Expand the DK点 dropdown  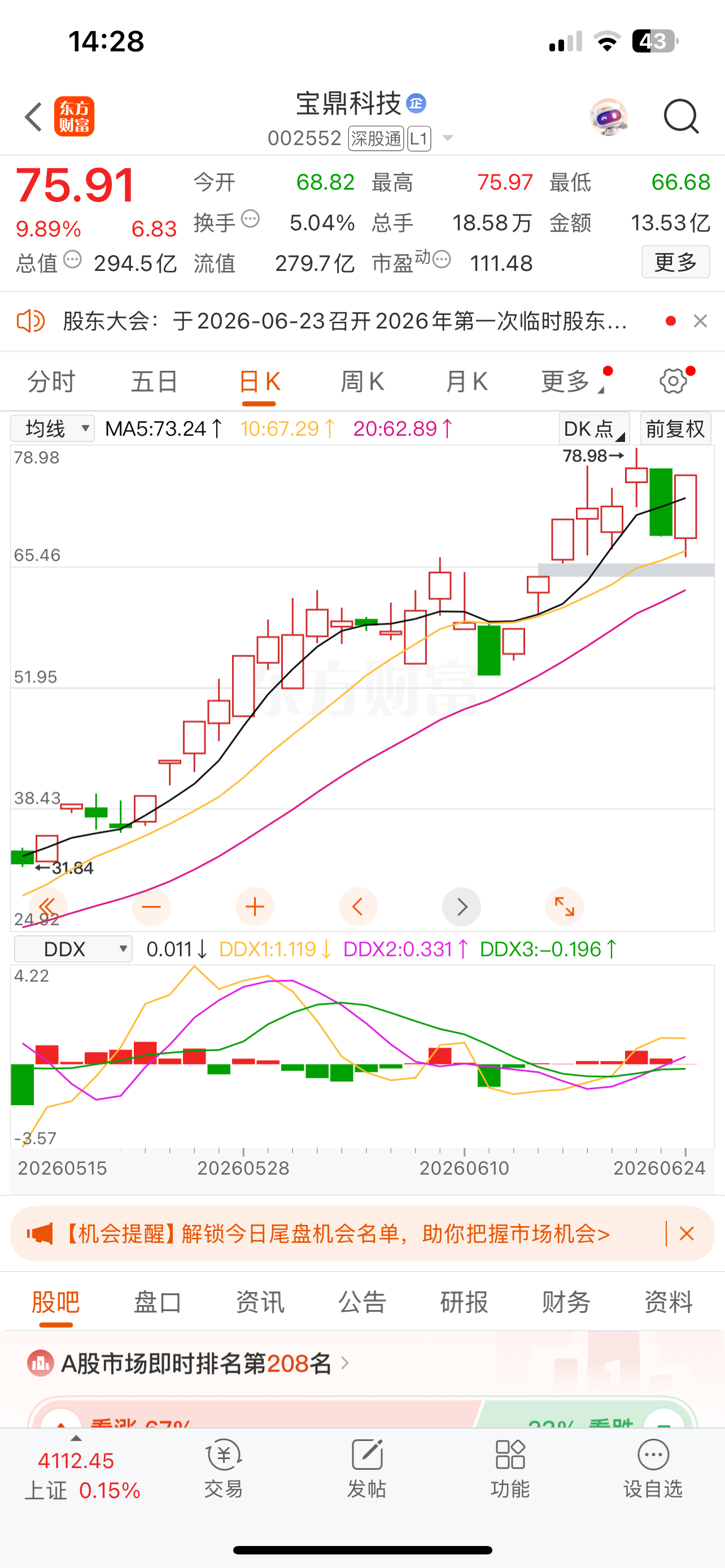click(x=593, y=428)
